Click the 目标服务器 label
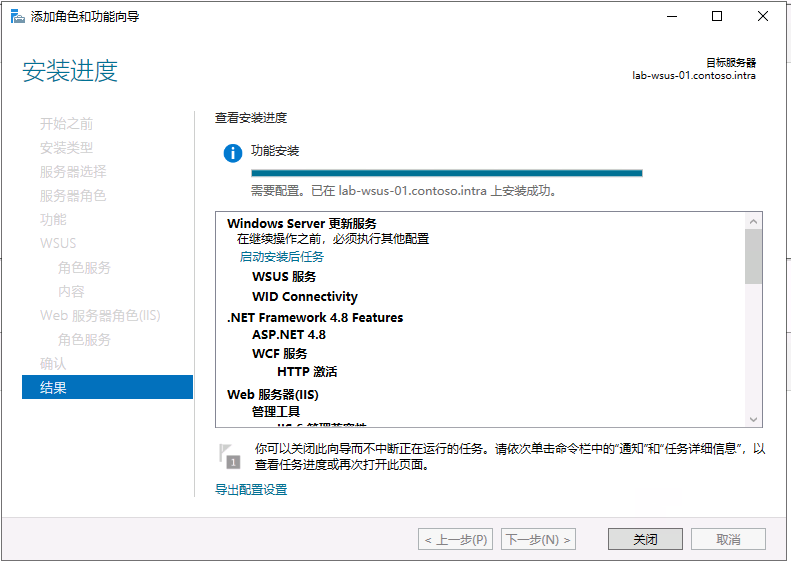 coord(730,63)
